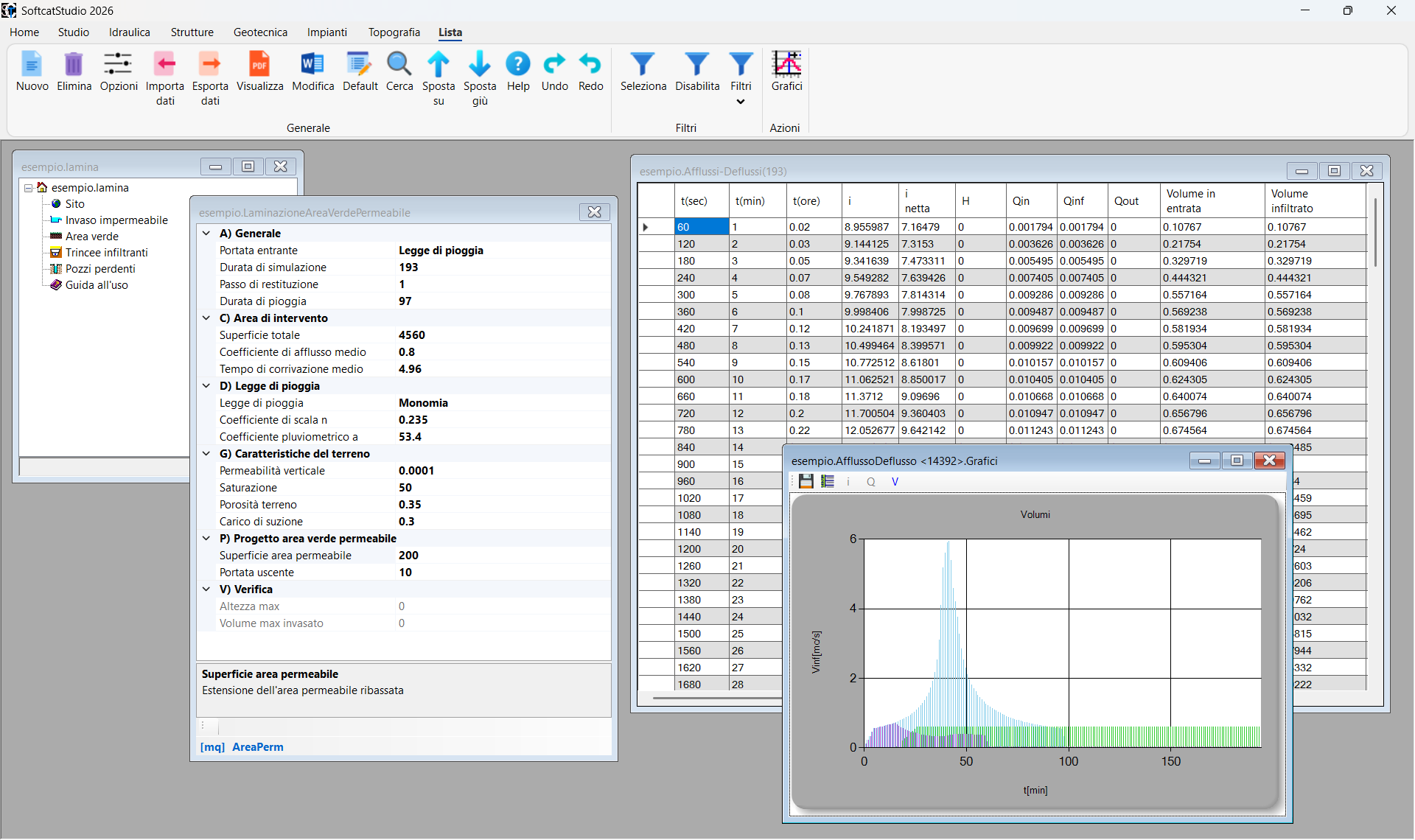Click the Elimina trash icon
The width and height of the screenshot is (1415, 840).
coord(74,64)
